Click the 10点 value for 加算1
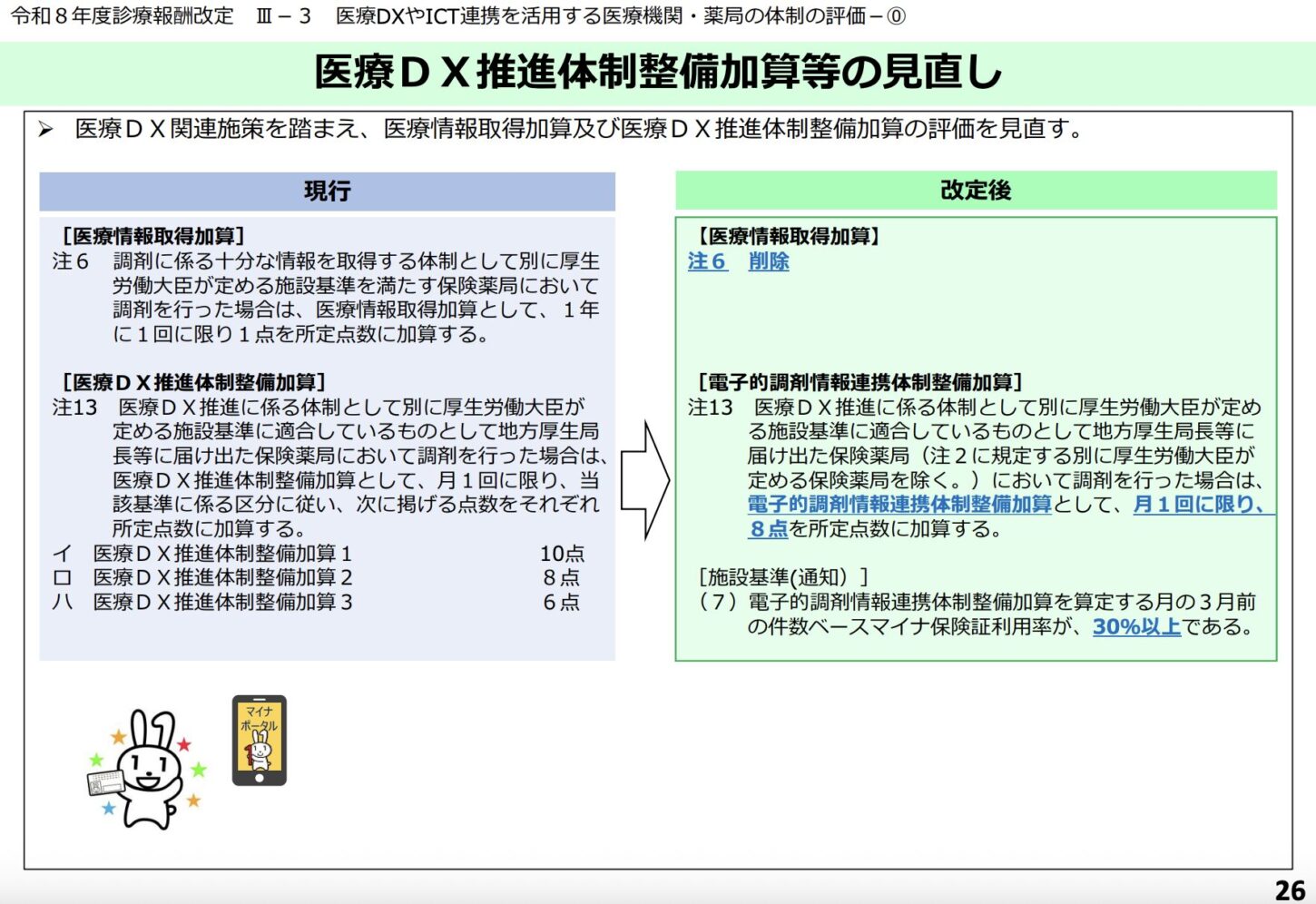Image resolution: width=1316 pixels, height=904 pixels. tap(562, 554)
